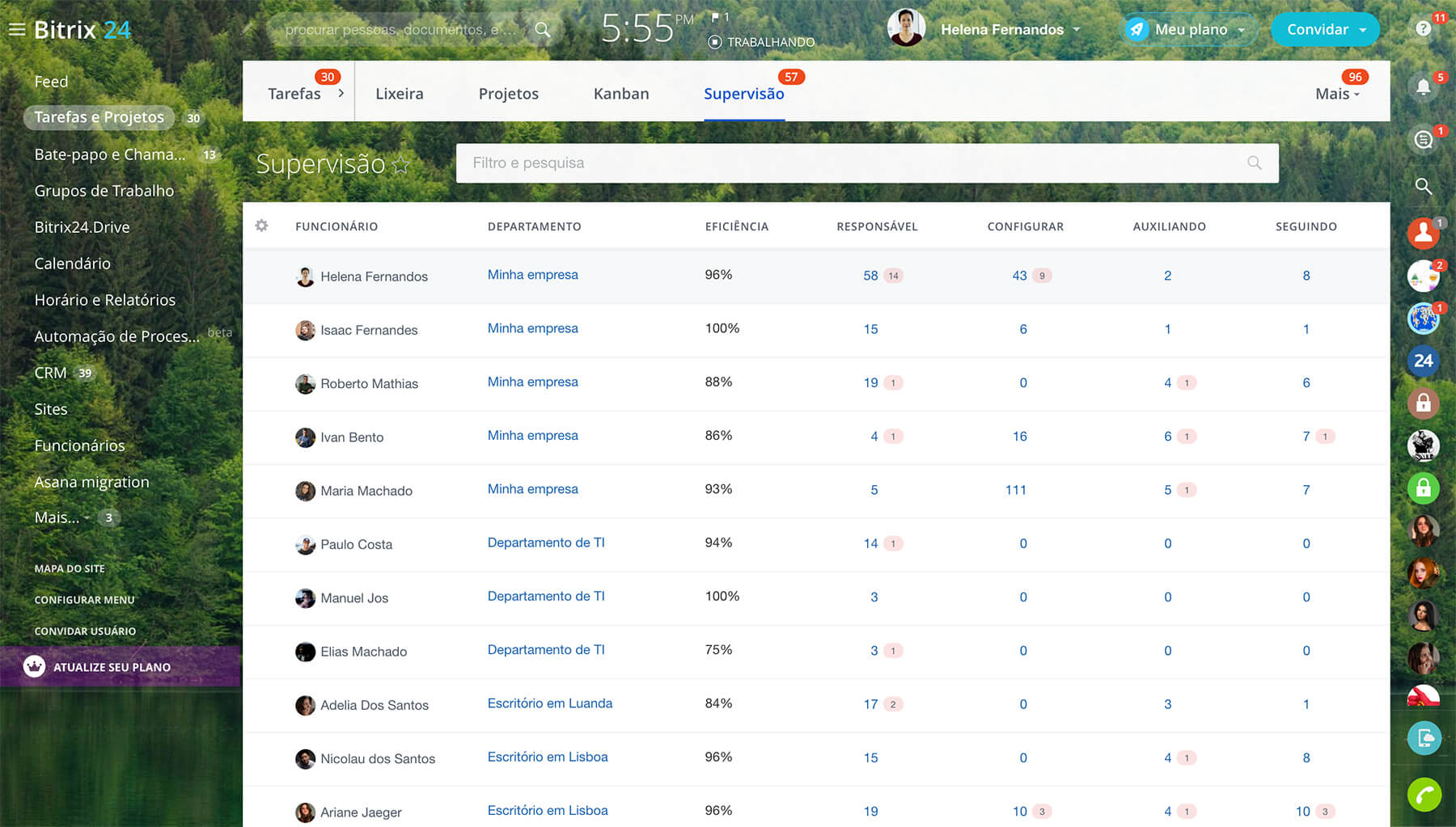Viewport: 1456px width, 827px height.
Task: Switch to the Kanban tab
Action: click(x=620, y=94)
